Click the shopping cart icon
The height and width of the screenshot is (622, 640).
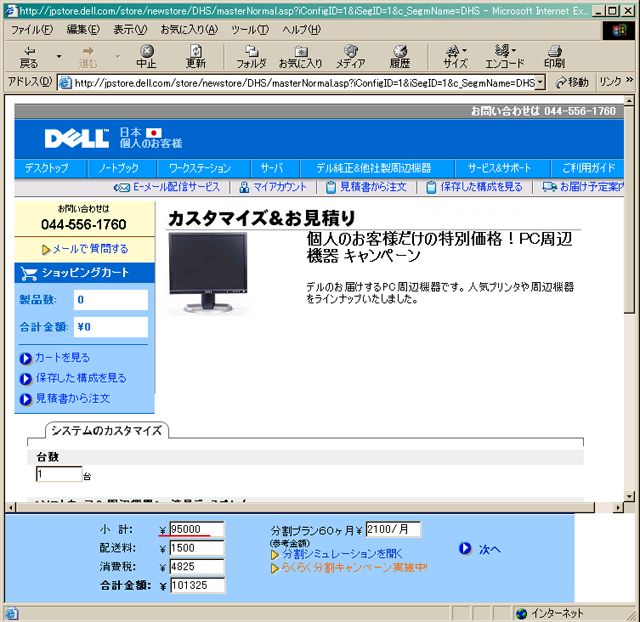pyautogui.click(x=29, y=273)
